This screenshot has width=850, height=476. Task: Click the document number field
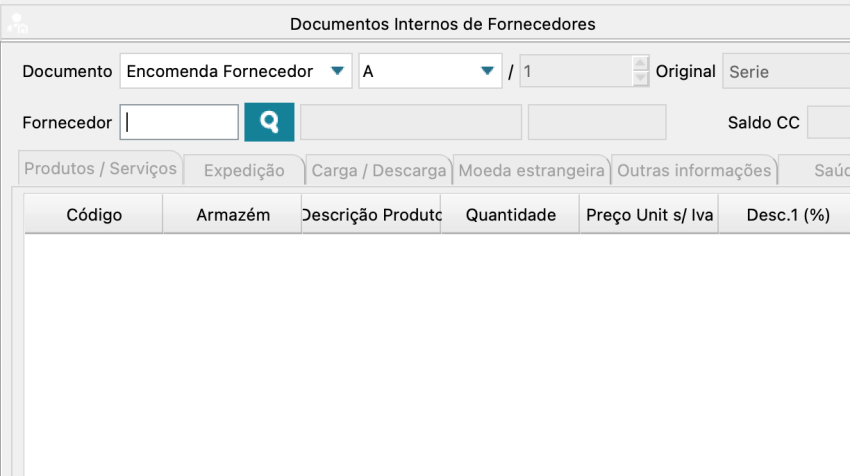pos(575,71)
